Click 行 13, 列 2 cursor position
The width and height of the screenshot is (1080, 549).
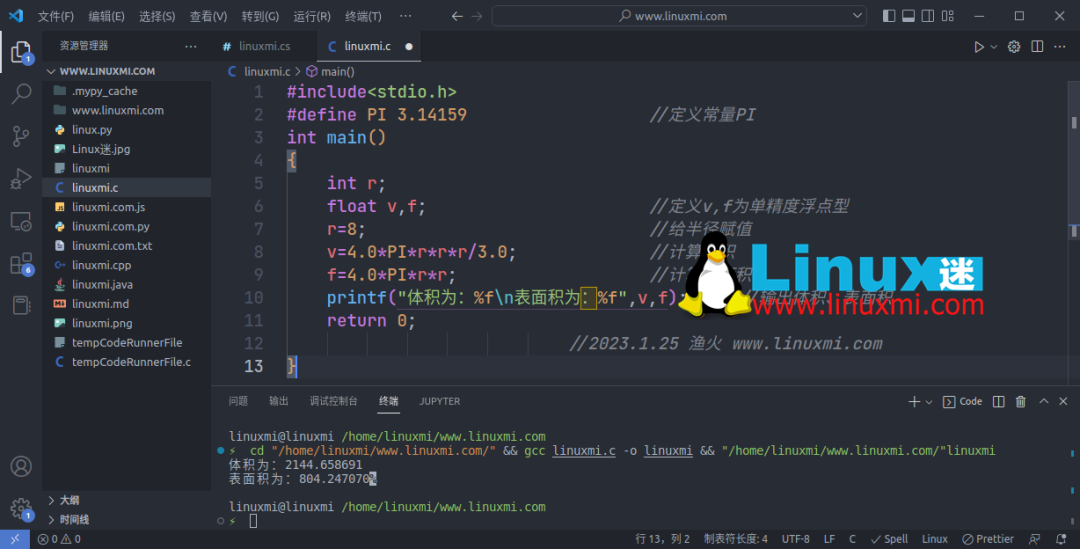662,539
